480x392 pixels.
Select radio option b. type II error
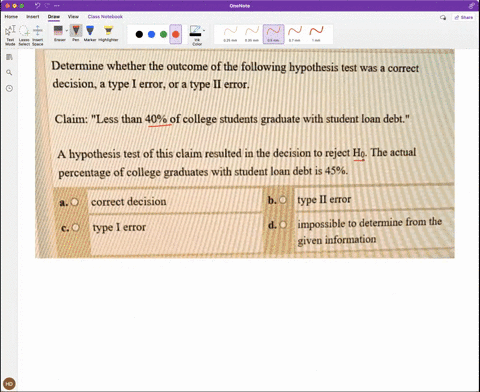[x=283, y=200]
